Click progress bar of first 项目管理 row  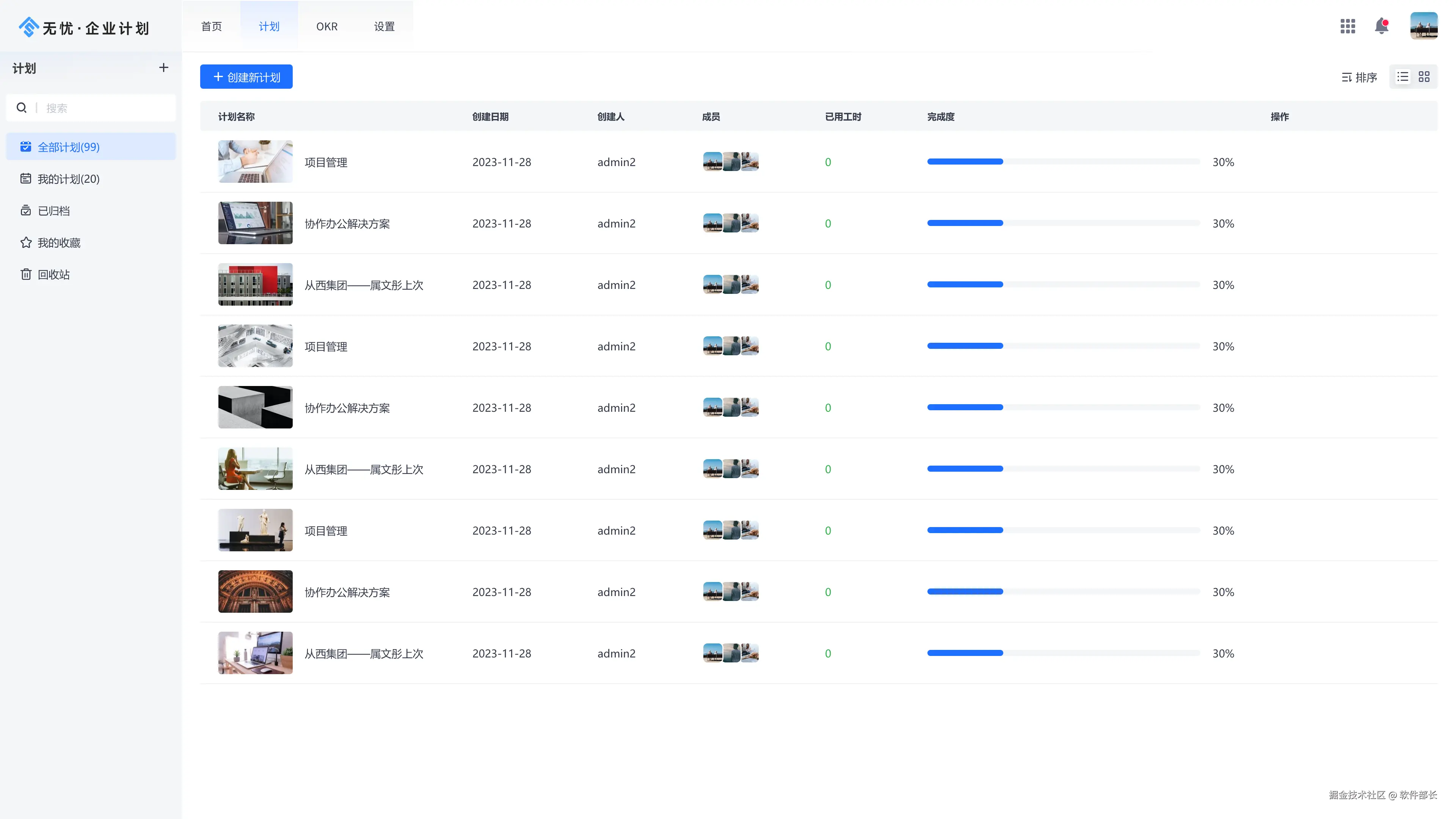pos(1062,162)
